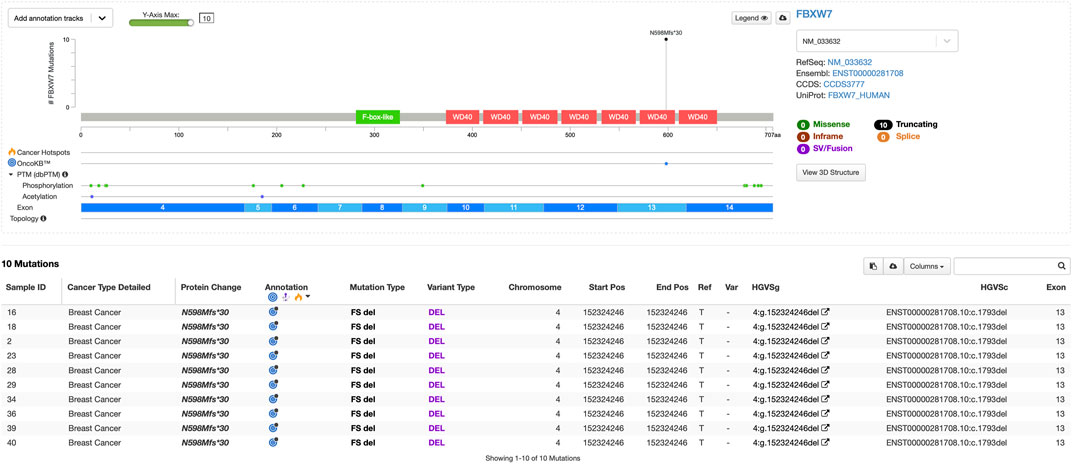Click exon 4 block in Exon track

(162, 207)
